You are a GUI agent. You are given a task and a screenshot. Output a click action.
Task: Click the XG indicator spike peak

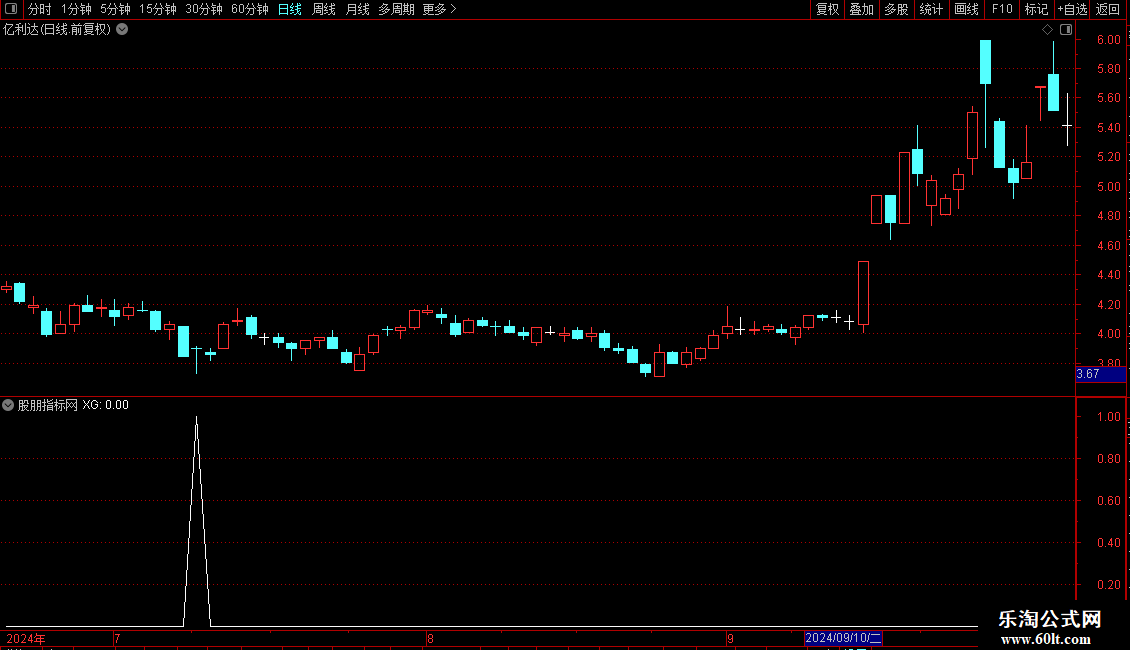(197, 419)
